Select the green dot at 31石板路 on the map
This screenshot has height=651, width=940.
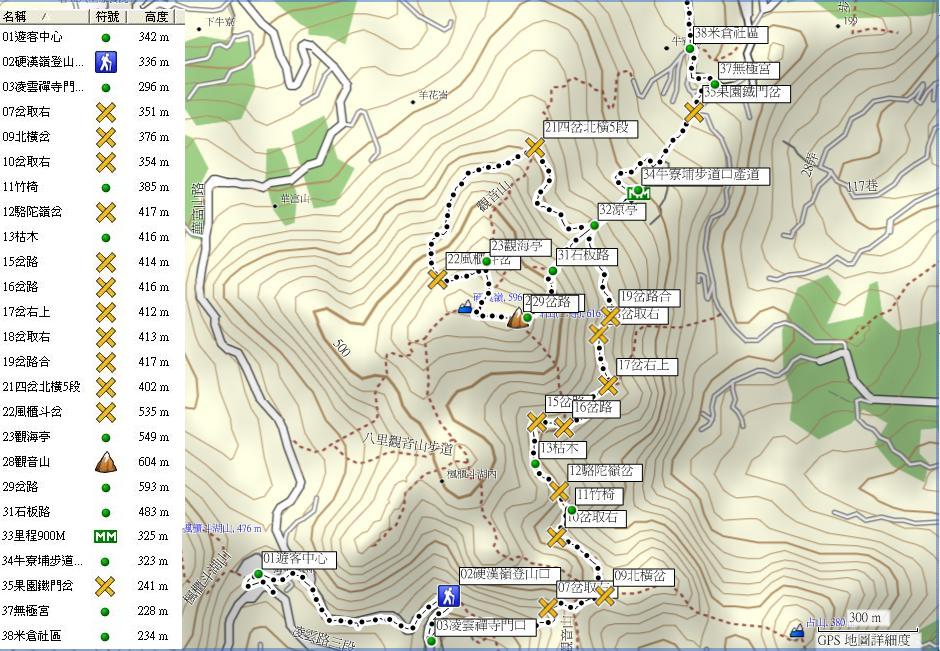[x=553, y=271]
